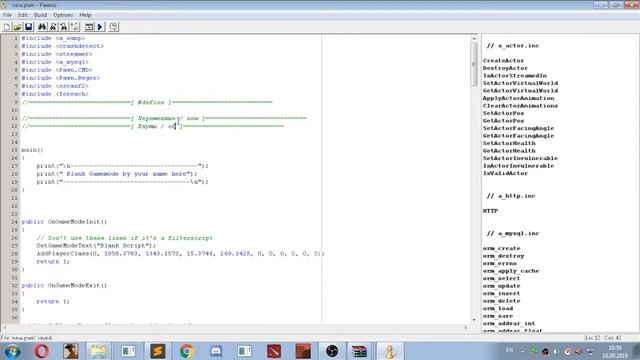Open Google Chrome from the taskbar
Image resolution: width=640 pixels, height=360 pixels.
coord(187,351)
